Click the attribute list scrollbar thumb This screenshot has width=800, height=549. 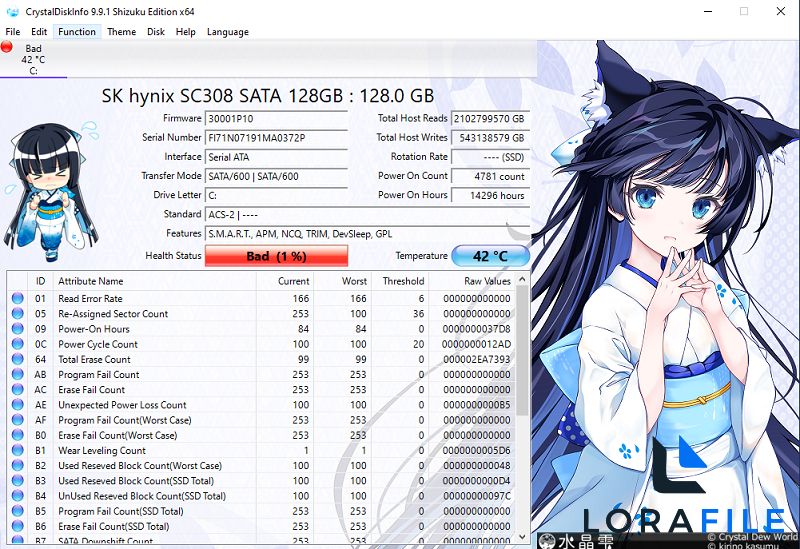tap(522, 351)
